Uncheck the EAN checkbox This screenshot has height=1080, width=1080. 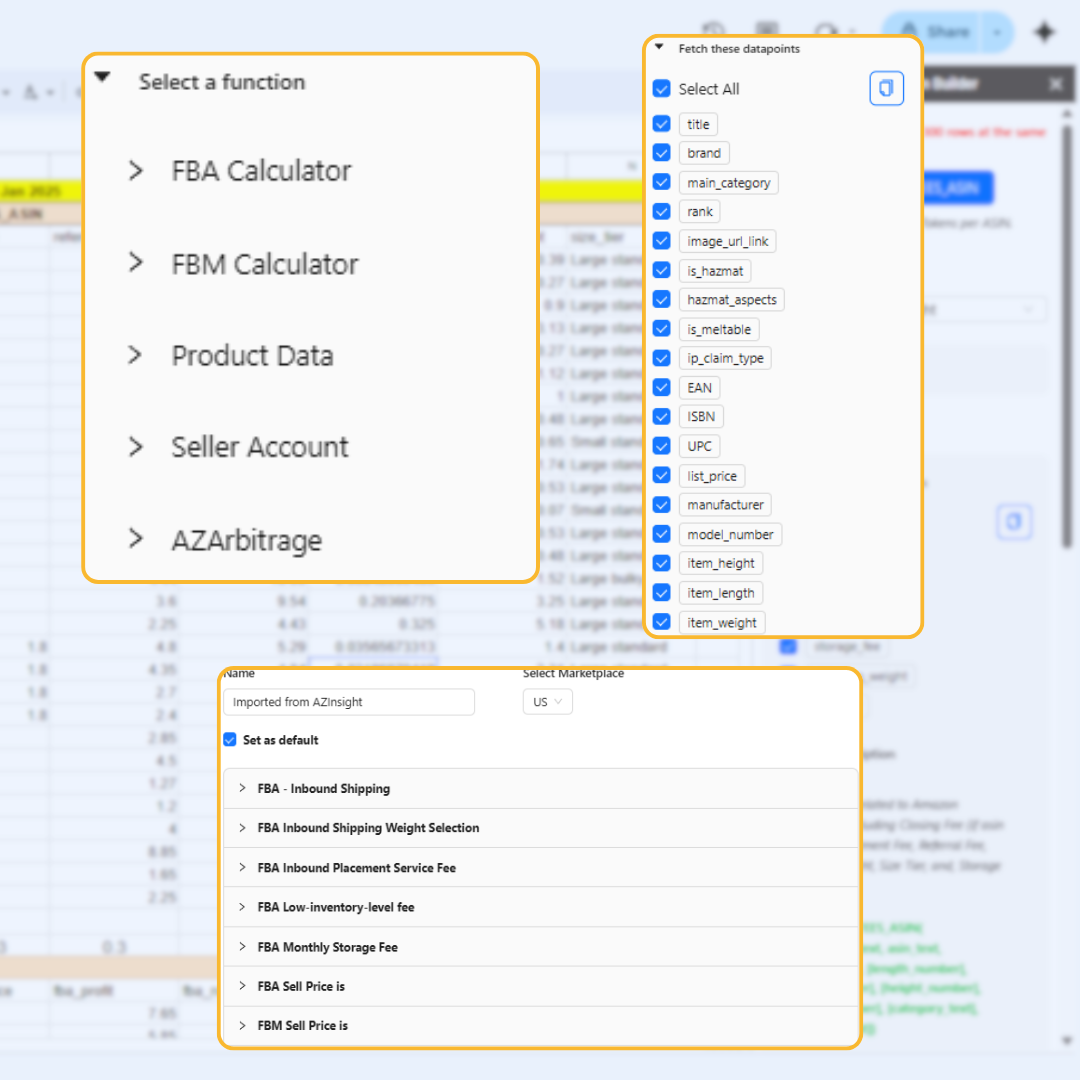[x=661, y=388]
